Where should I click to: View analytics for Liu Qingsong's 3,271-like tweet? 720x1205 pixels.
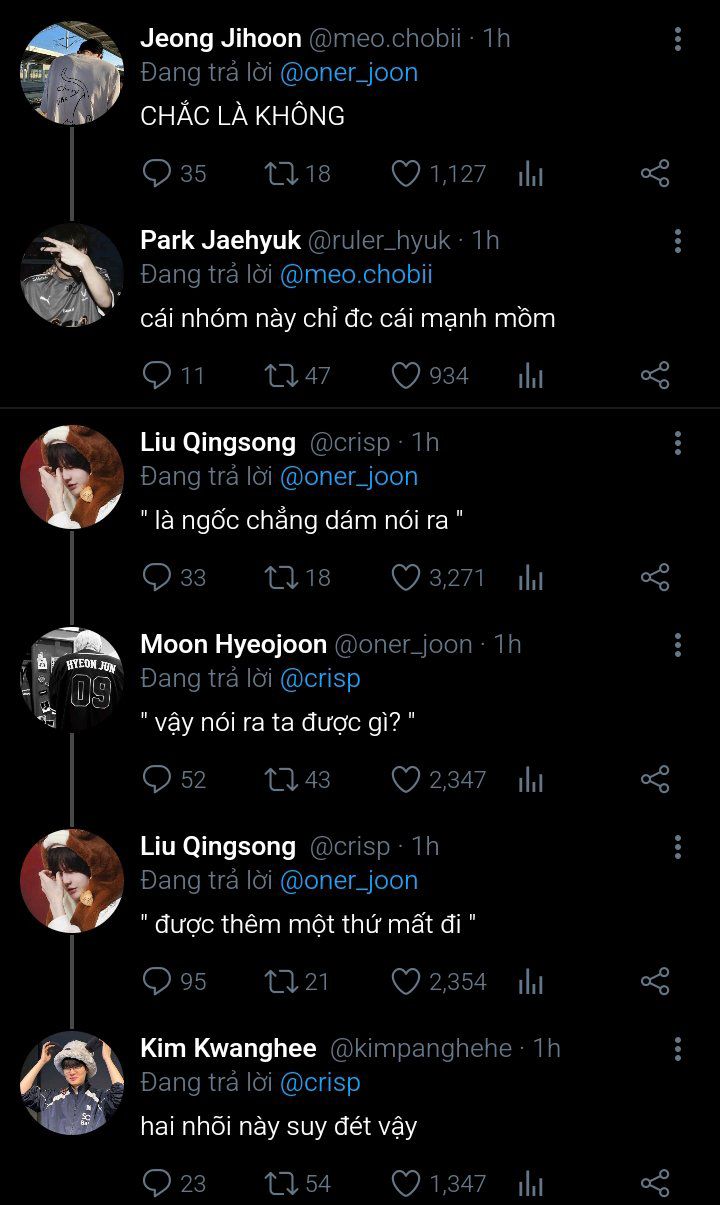[x=531, y=578]
